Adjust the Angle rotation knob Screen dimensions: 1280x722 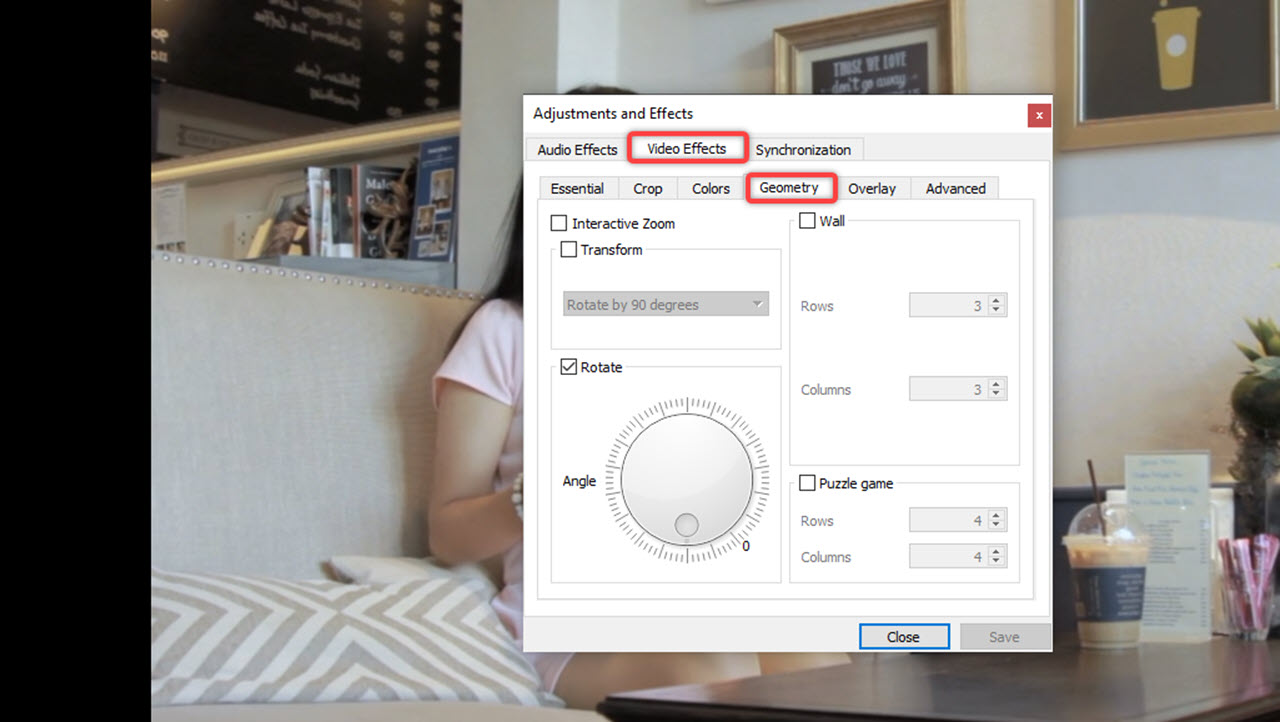(686, 480)
